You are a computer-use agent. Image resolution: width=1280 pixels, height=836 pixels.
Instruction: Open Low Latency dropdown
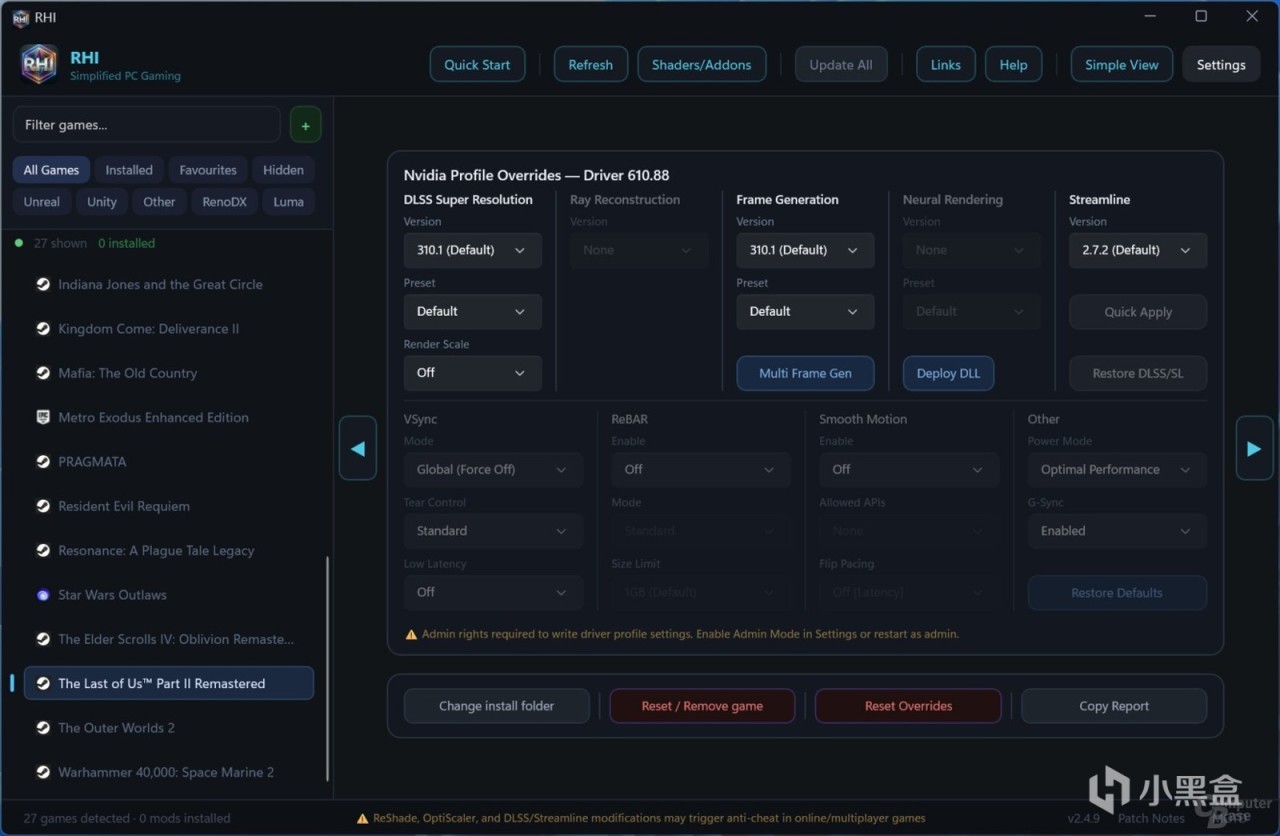(493, 592)
